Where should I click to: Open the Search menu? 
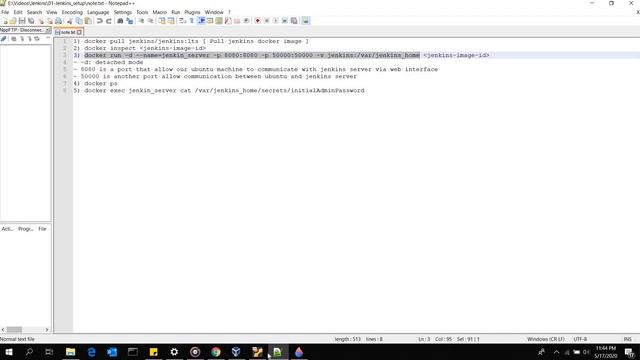click(x=34, y=12)
